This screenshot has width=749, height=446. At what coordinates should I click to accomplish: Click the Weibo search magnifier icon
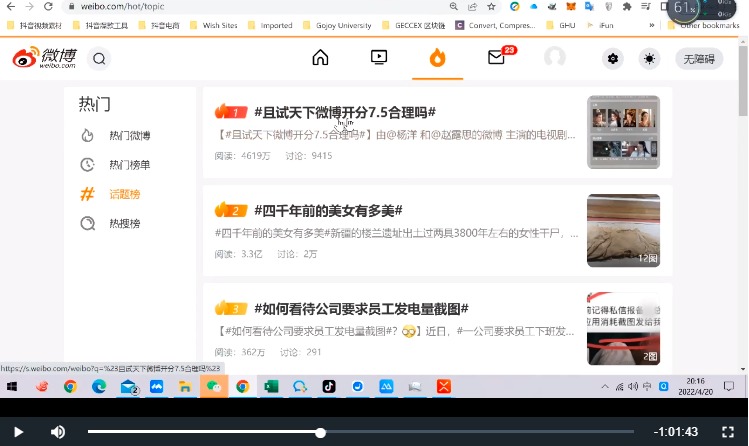pyautogui.click(x=99, y=58)
